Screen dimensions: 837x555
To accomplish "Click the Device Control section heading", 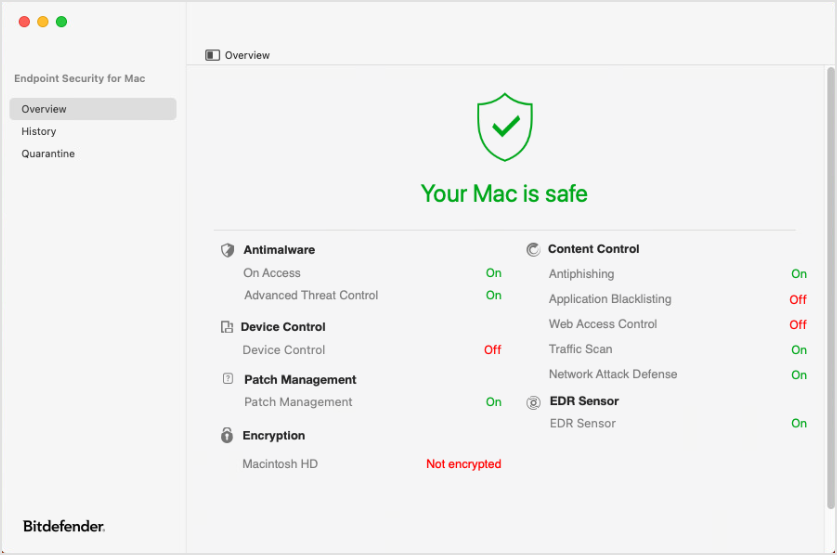I will 283,327.
